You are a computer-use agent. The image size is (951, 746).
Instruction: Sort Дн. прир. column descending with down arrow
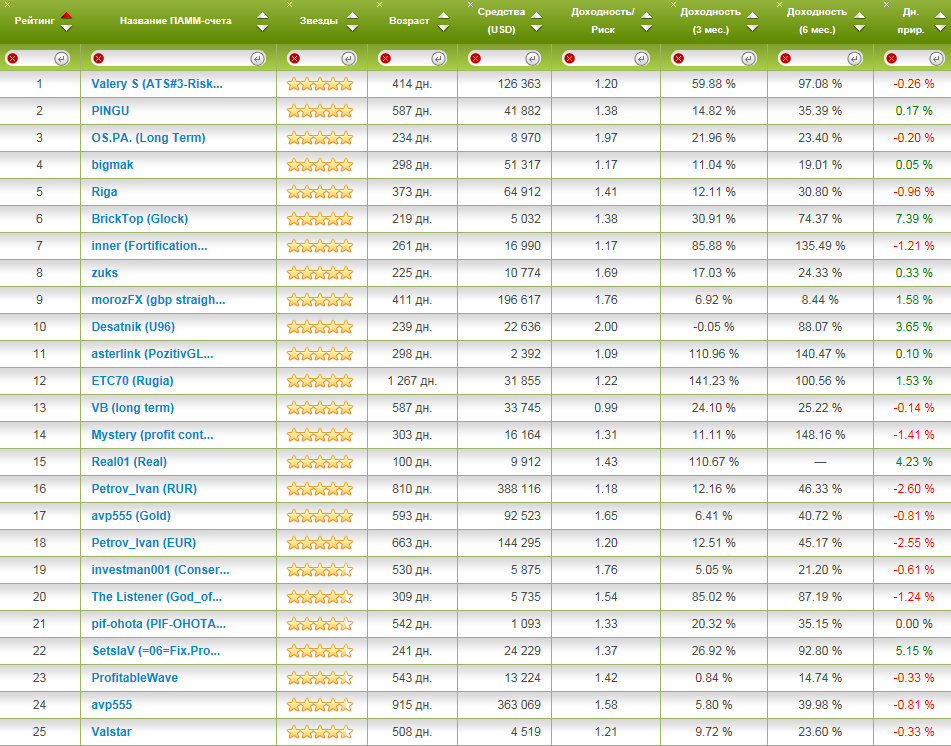pyautogui.click(x=940, y=28)
